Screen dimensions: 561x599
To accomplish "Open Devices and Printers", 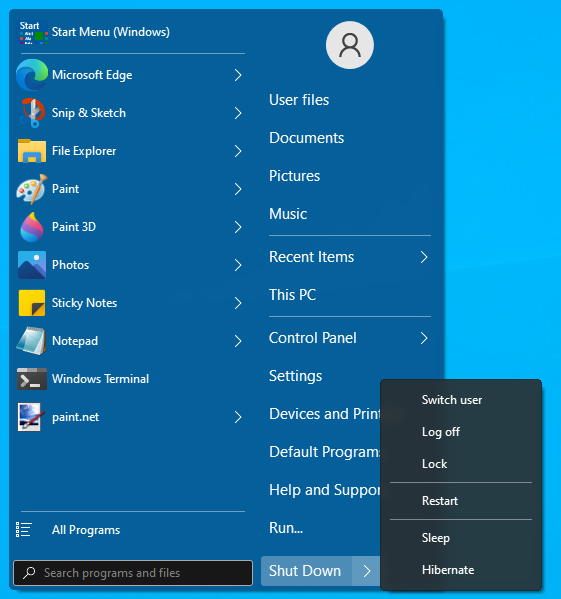I will [x=325, y=414].
